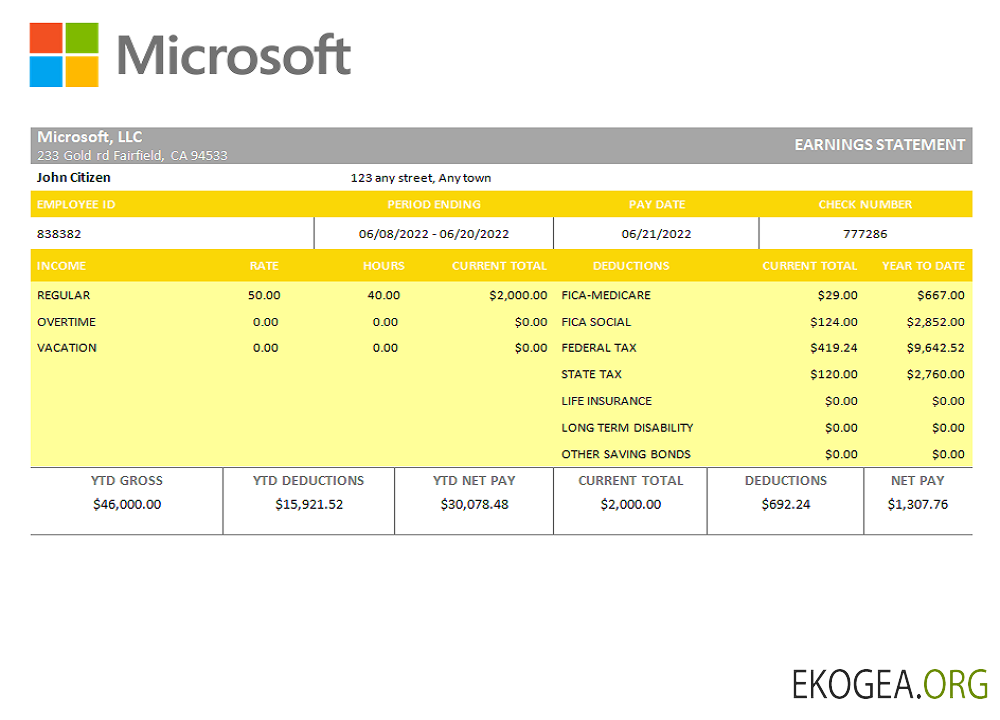Click the pay date 06/21/2022
1000x720 pixels.
pyautogui.click(x=656, y=234)
